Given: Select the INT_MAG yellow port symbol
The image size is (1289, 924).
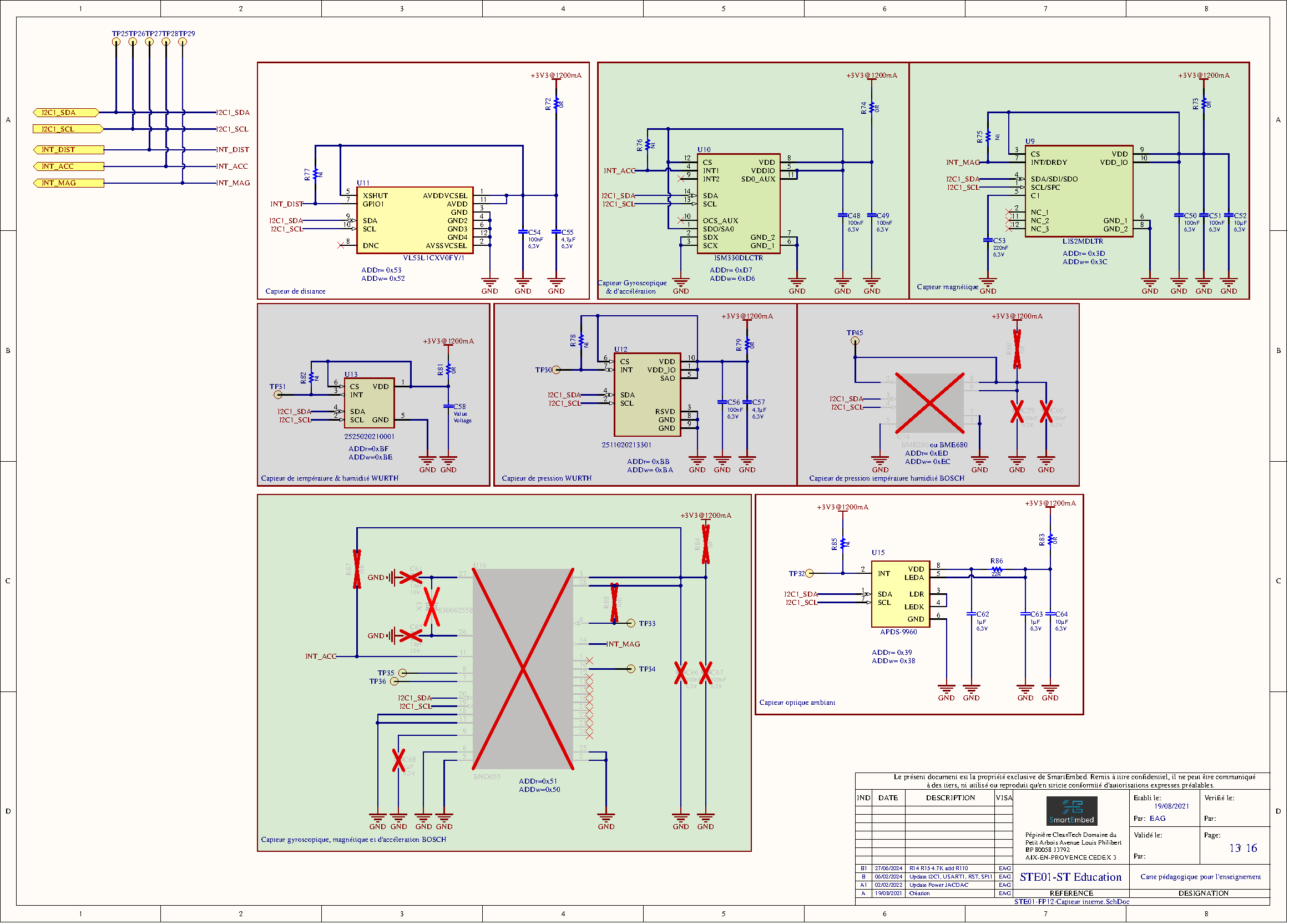Looking at the screenshot, I should tap(68, 183).
